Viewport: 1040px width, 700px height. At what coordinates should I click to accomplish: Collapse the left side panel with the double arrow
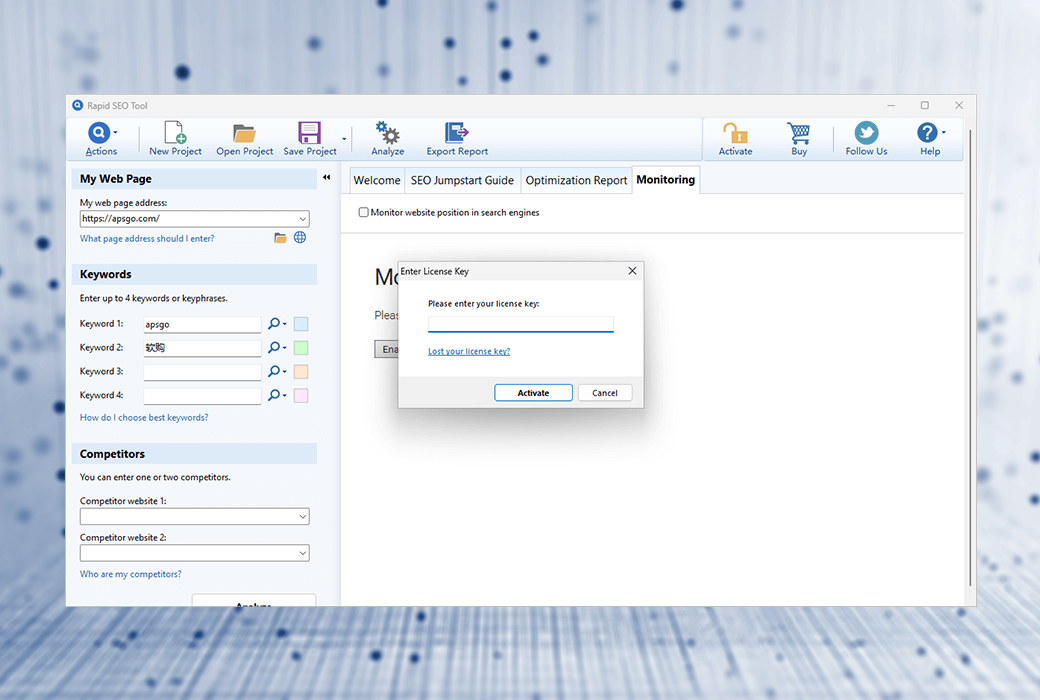[x=326, y=178]
